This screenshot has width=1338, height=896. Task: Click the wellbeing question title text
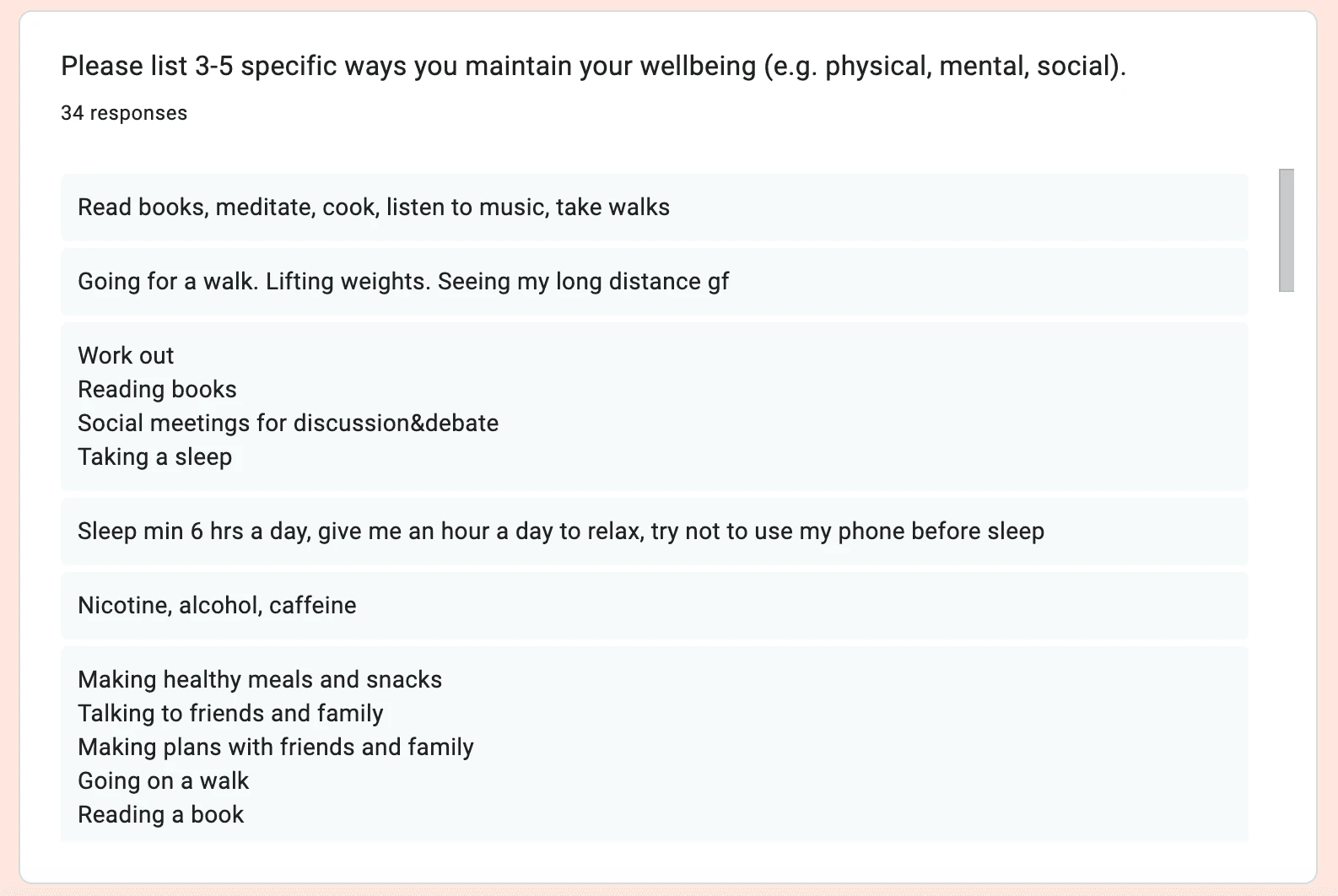tap(593, 66)
